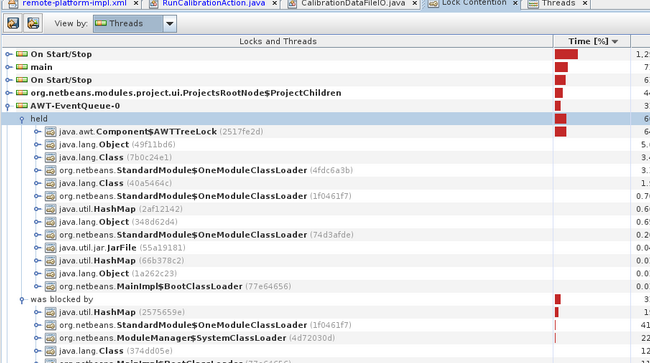Image resolution: width=650 pixels, height=363 pixels.
Task: Click the lock icon for Object (348d62d4)
Action: tap(51, 222)
